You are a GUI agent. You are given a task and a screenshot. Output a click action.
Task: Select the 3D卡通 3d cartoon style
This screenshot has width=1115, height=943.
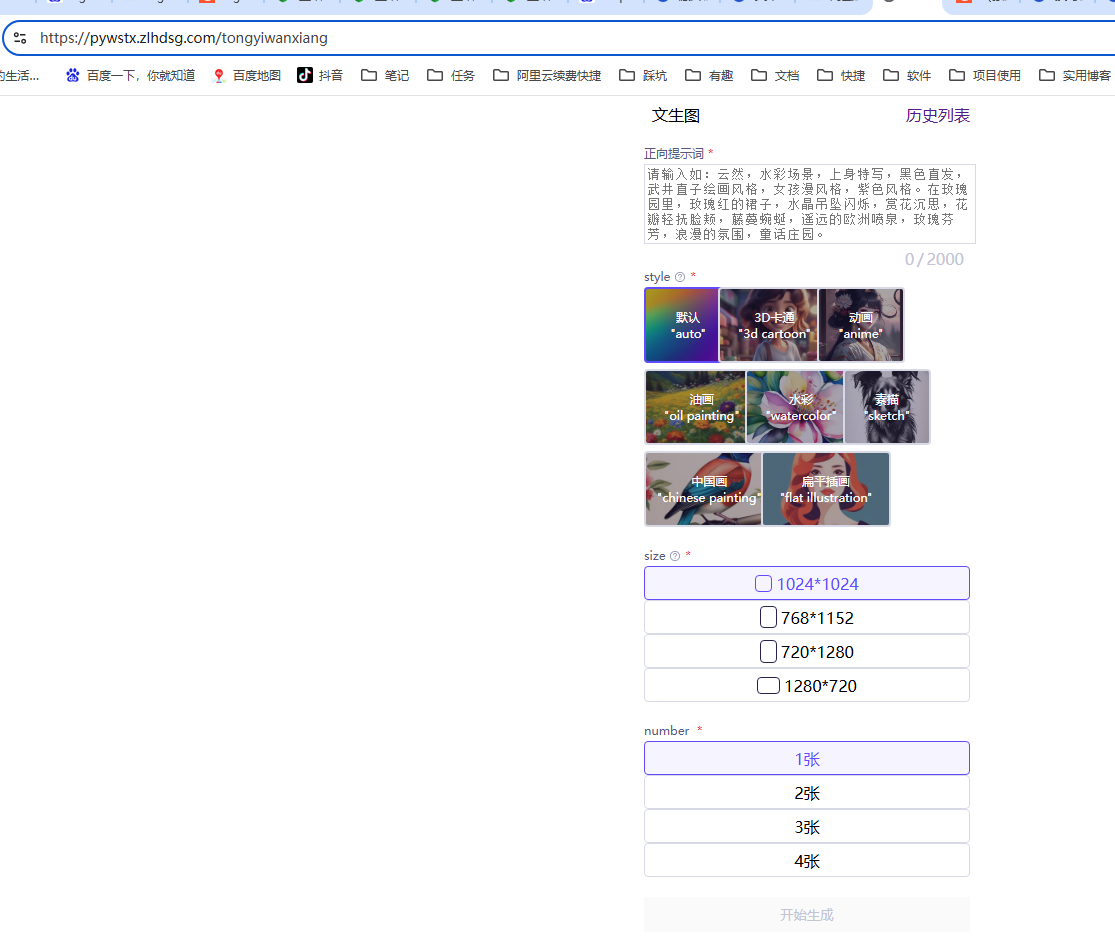(x=769, y=325)
